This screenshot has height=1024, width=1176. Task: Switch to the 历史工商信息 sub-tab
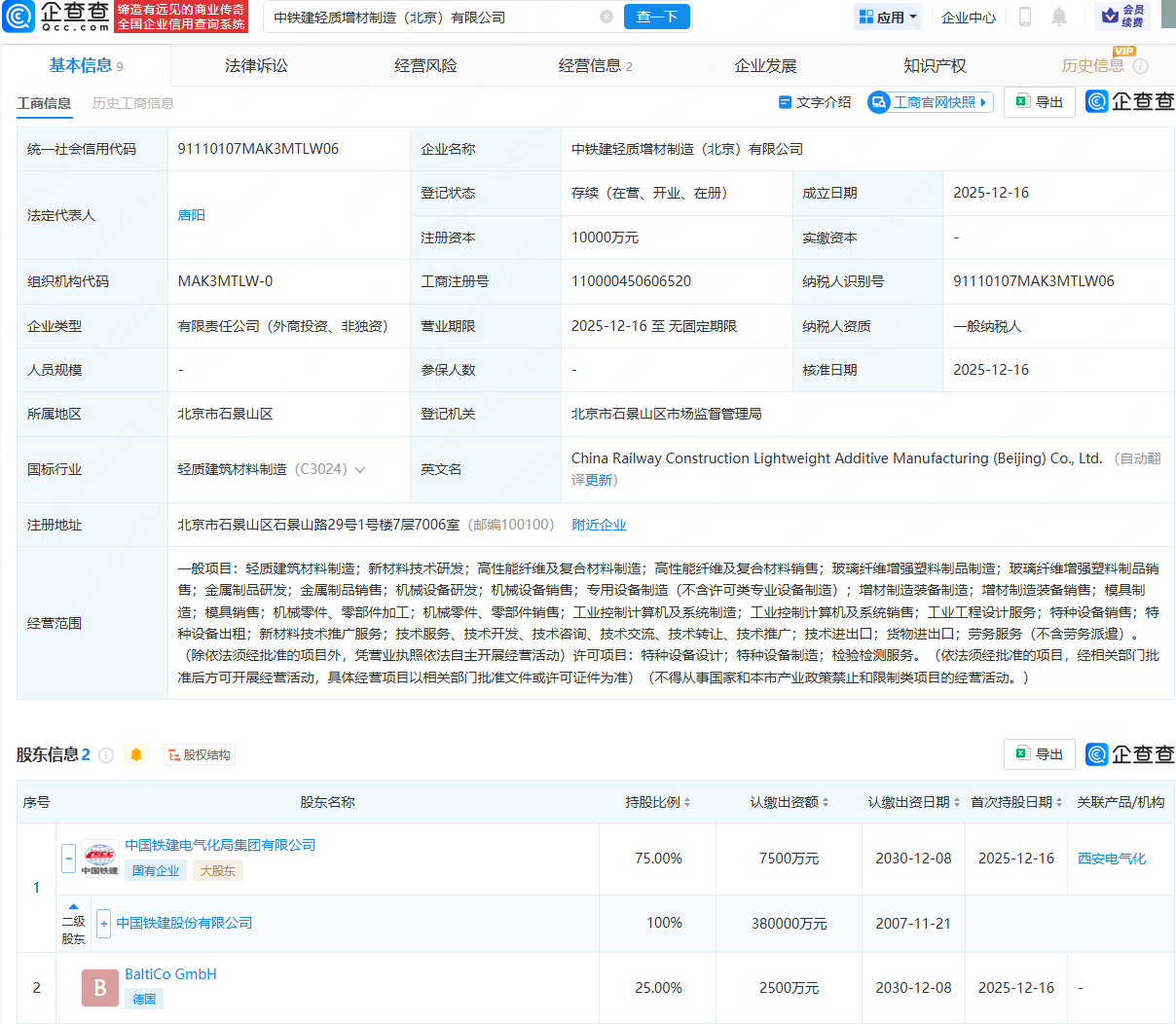point(133,103)
